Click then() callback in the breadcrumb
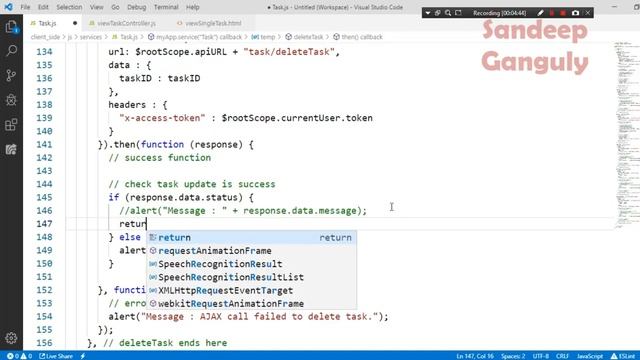This screenshot has width=640, height=360. click(358, 37)
